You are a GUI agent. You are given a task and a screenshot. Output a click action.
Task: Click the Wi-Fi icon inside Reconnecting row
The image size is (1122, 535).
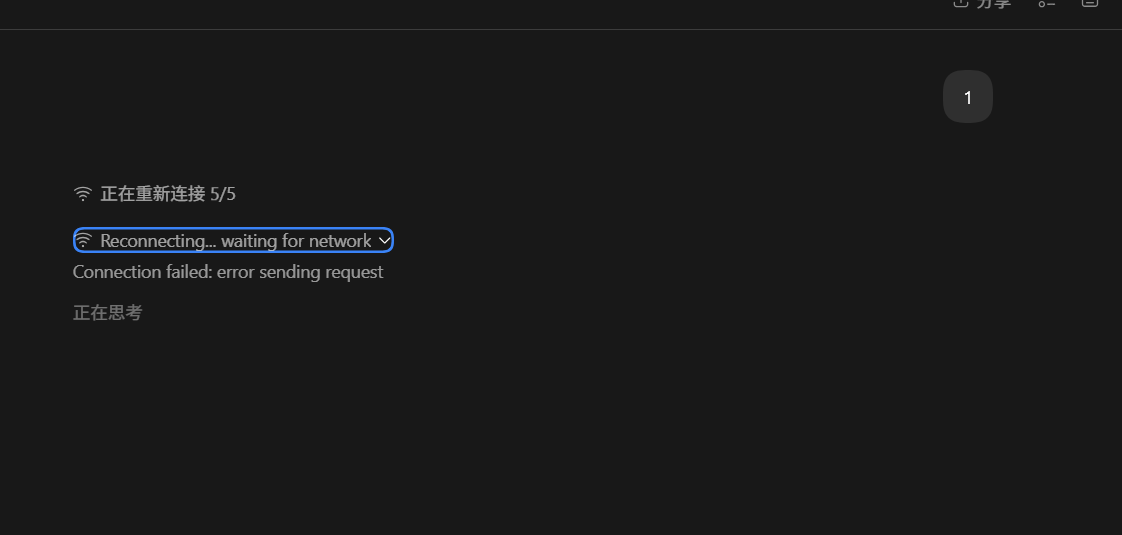click(x=84, y=240)
